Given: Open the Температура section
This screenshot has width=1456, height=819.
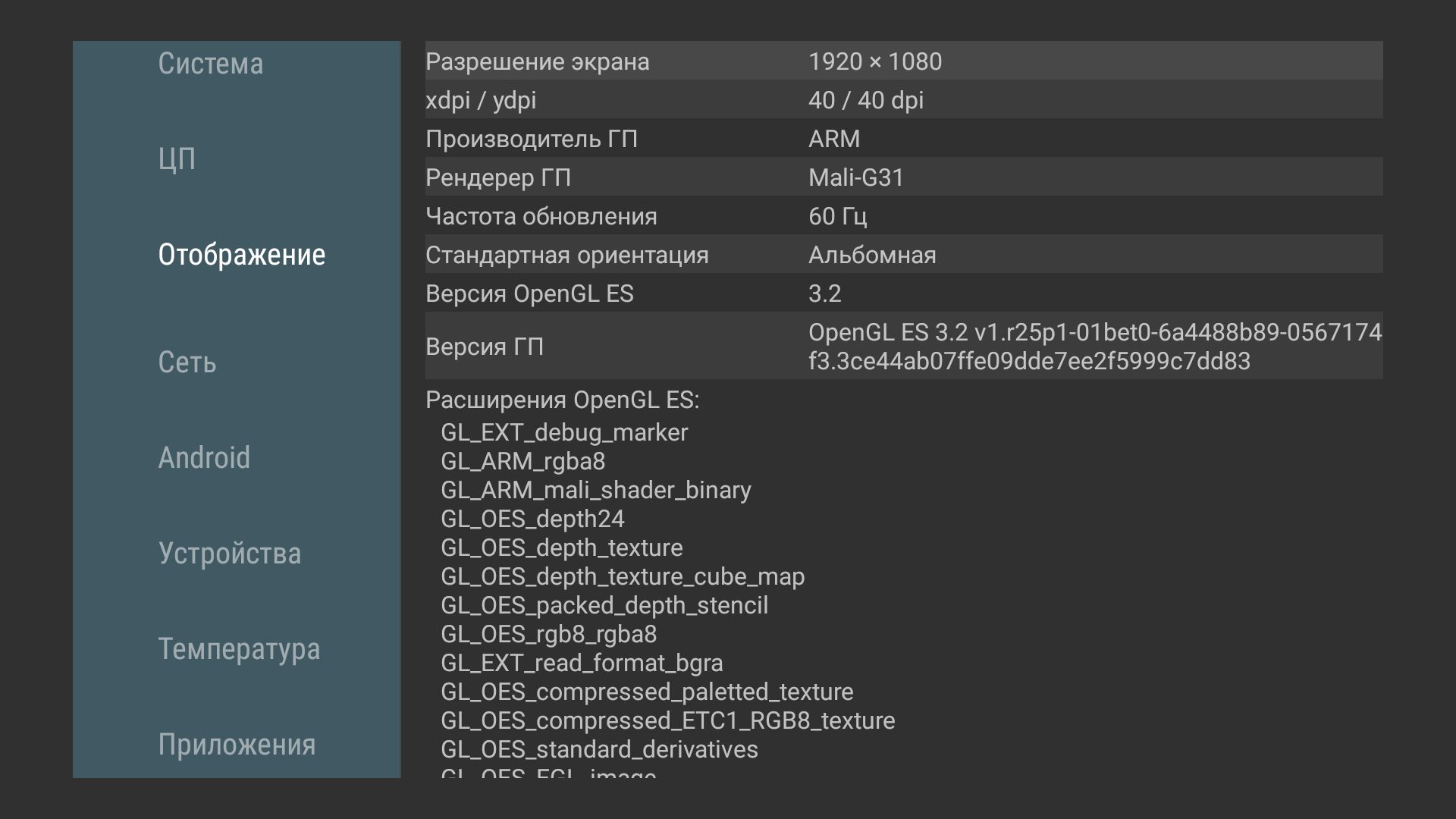Looking at the screenshot, I should pyautogui.click(x=239, y=649).
